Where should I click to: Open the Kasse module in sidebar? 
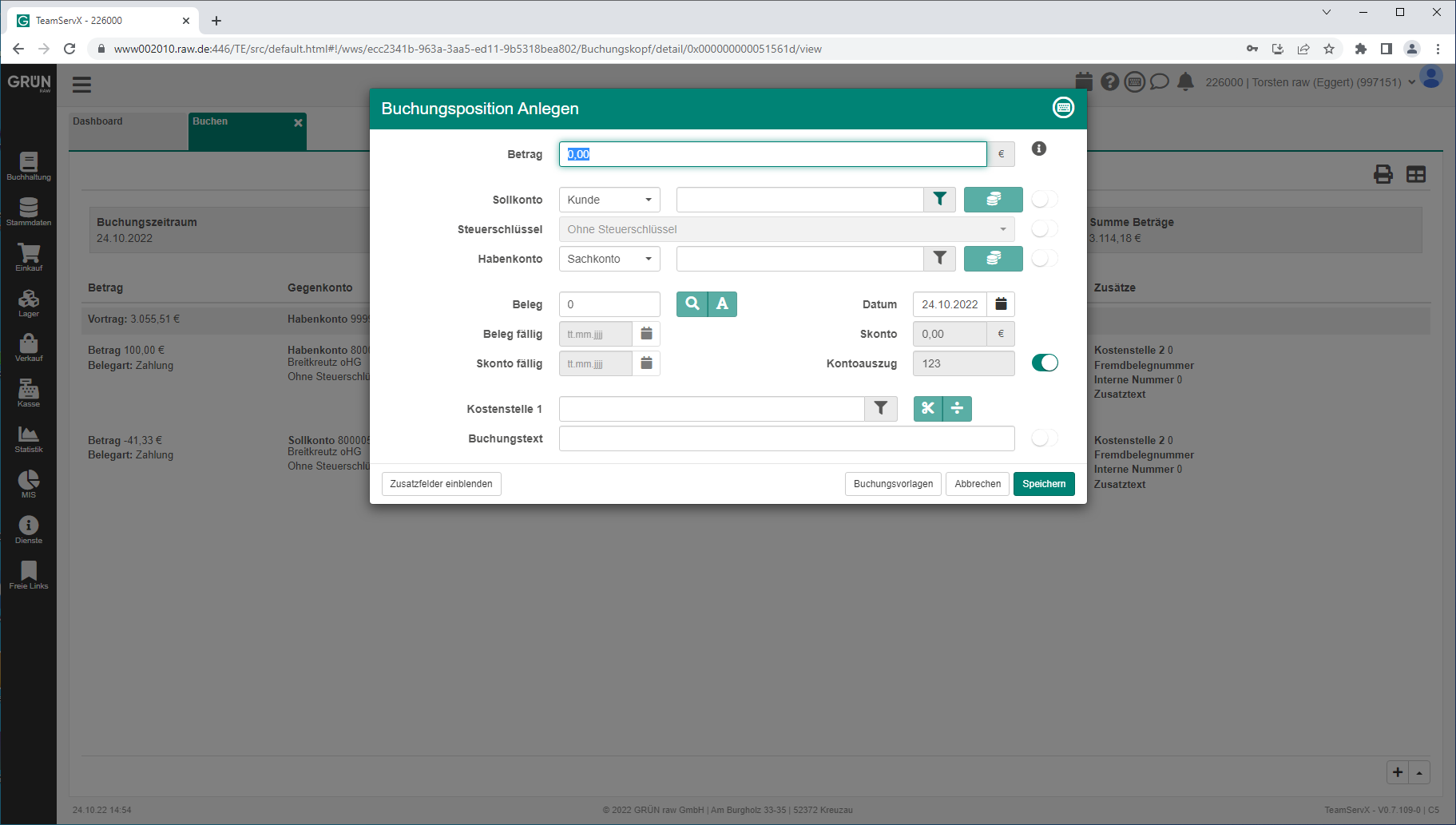point(29,393)
